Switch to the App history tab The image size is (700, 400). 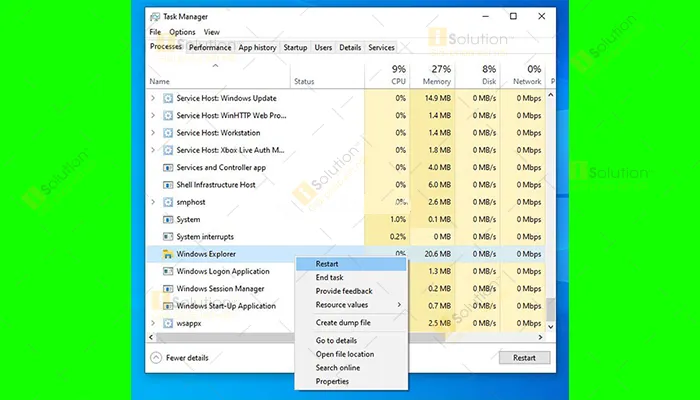[x=257, y=47]
